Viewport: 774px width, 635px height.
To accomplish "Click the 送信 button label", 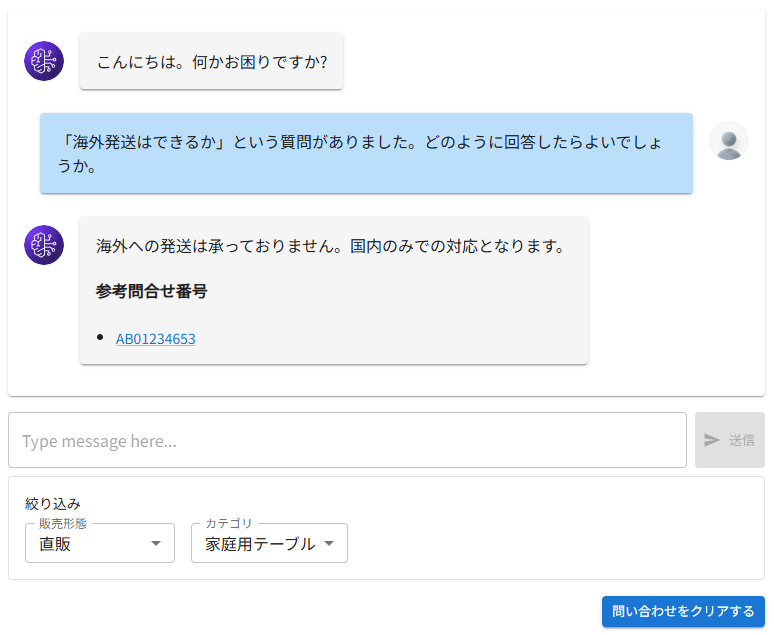I will point(741,440).
